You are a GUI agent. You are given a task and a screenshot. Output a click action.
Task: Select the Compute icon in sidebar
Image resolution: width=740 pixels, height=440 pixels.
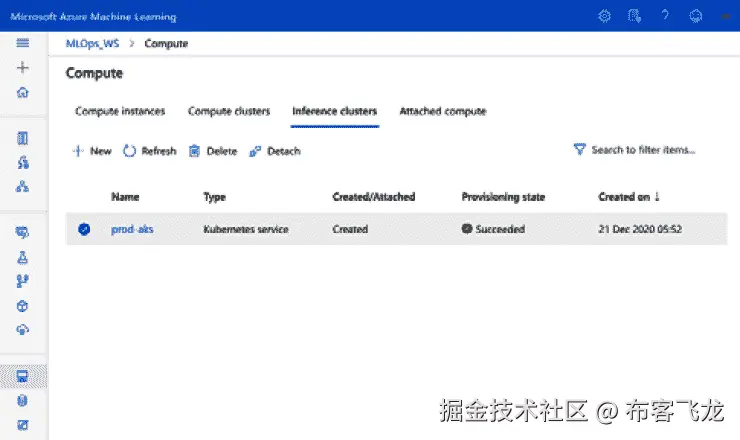click(x=23, y=376)
